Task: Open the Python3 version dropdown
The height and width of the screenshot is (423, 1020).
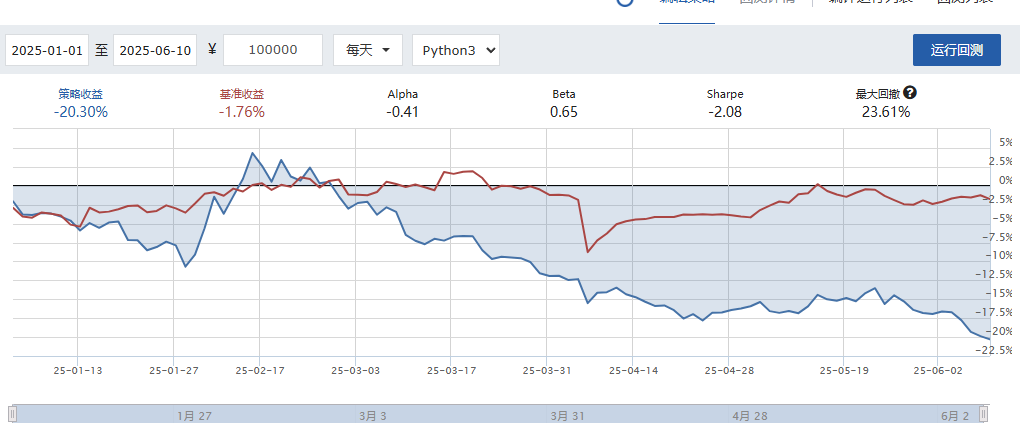Action: (455, 50)
